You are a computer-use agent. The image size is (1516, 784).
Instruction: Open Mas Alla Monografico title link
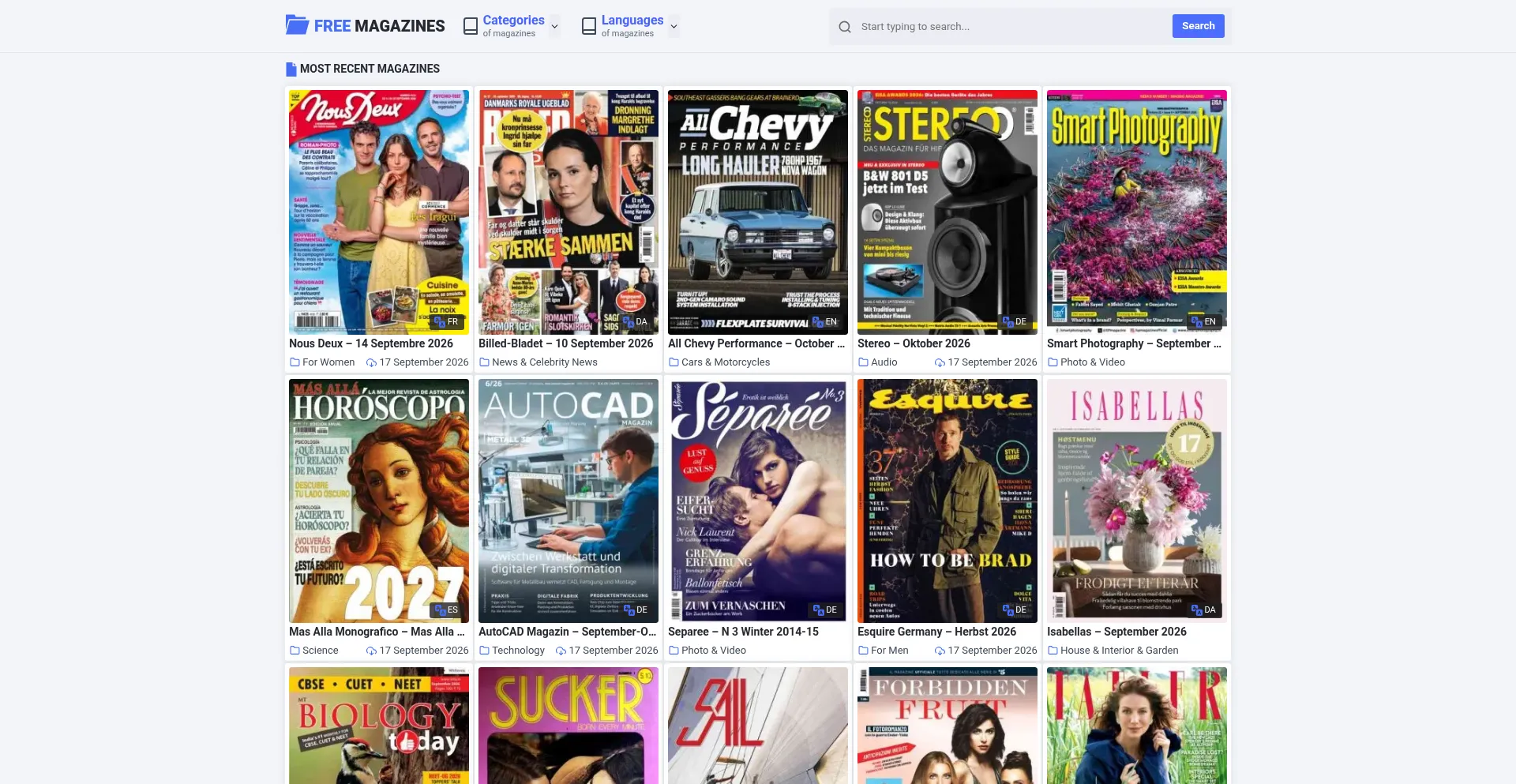[377, 632]
